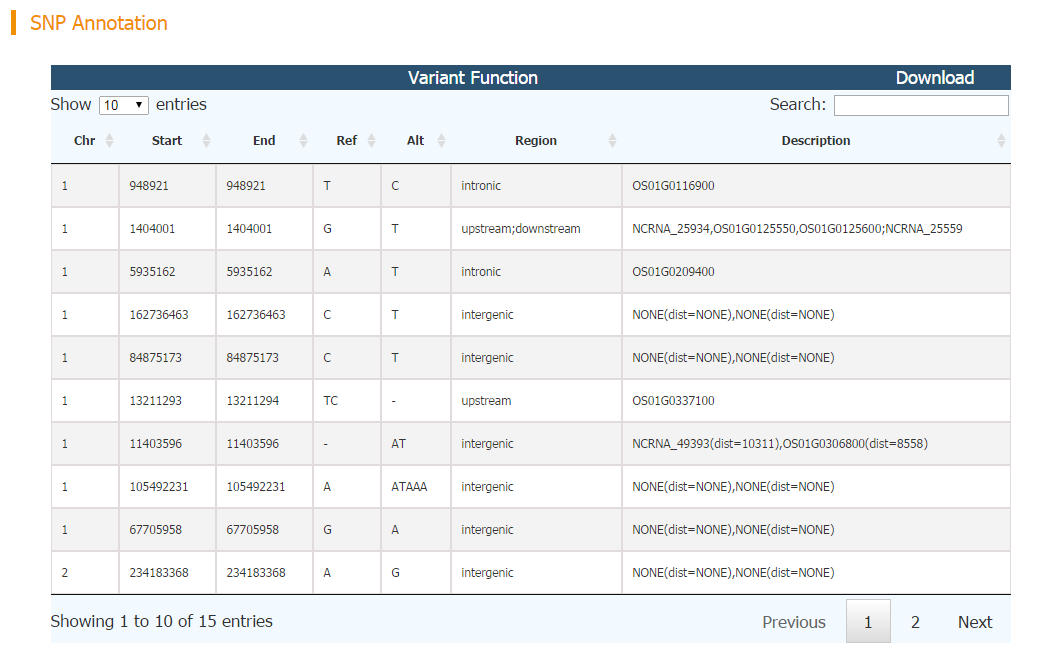The width and height of the screenshot is (1052, 650).
Task: Go to the Next page
Action: (x=975, y=622)
